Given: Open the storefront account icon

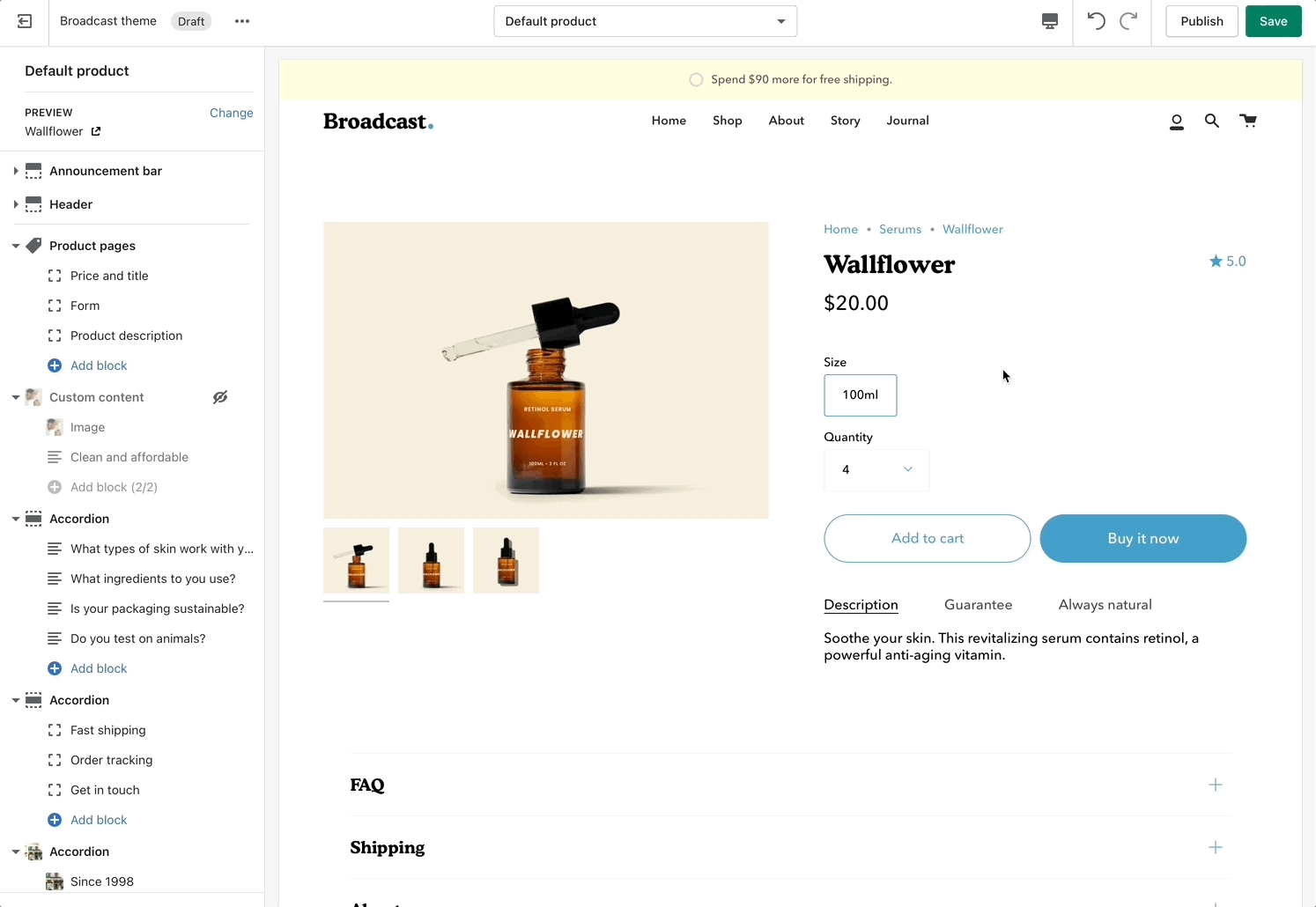Looking at the screenshot, I should point(1176,122).
